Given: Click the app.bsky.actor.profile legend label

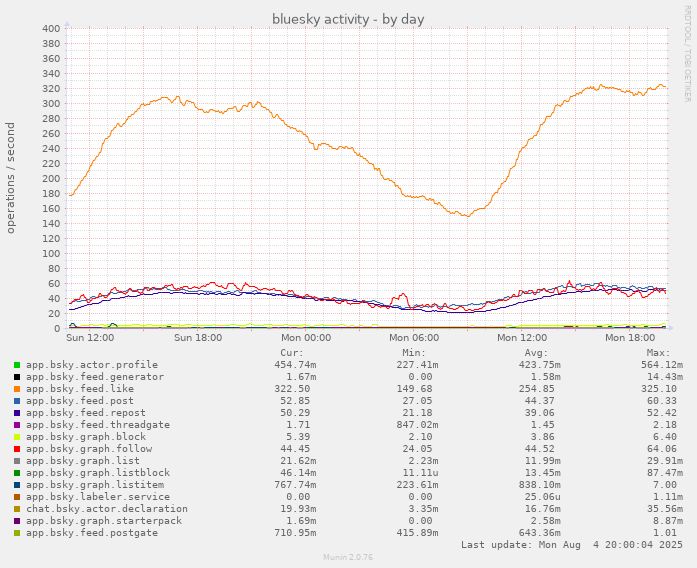Looking at the screenshot, I should coord(92,365).
